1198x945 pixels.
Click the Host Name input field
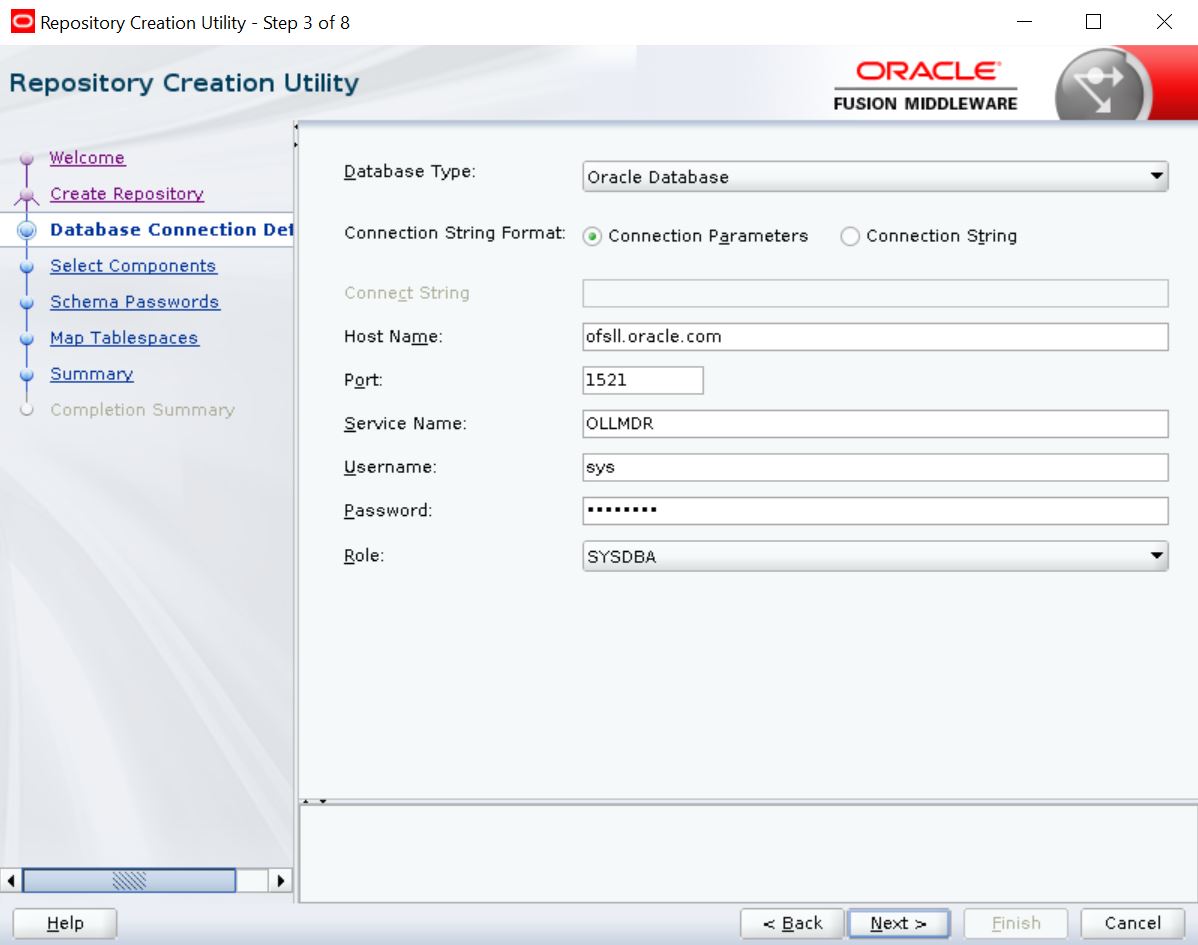point(875,336)
